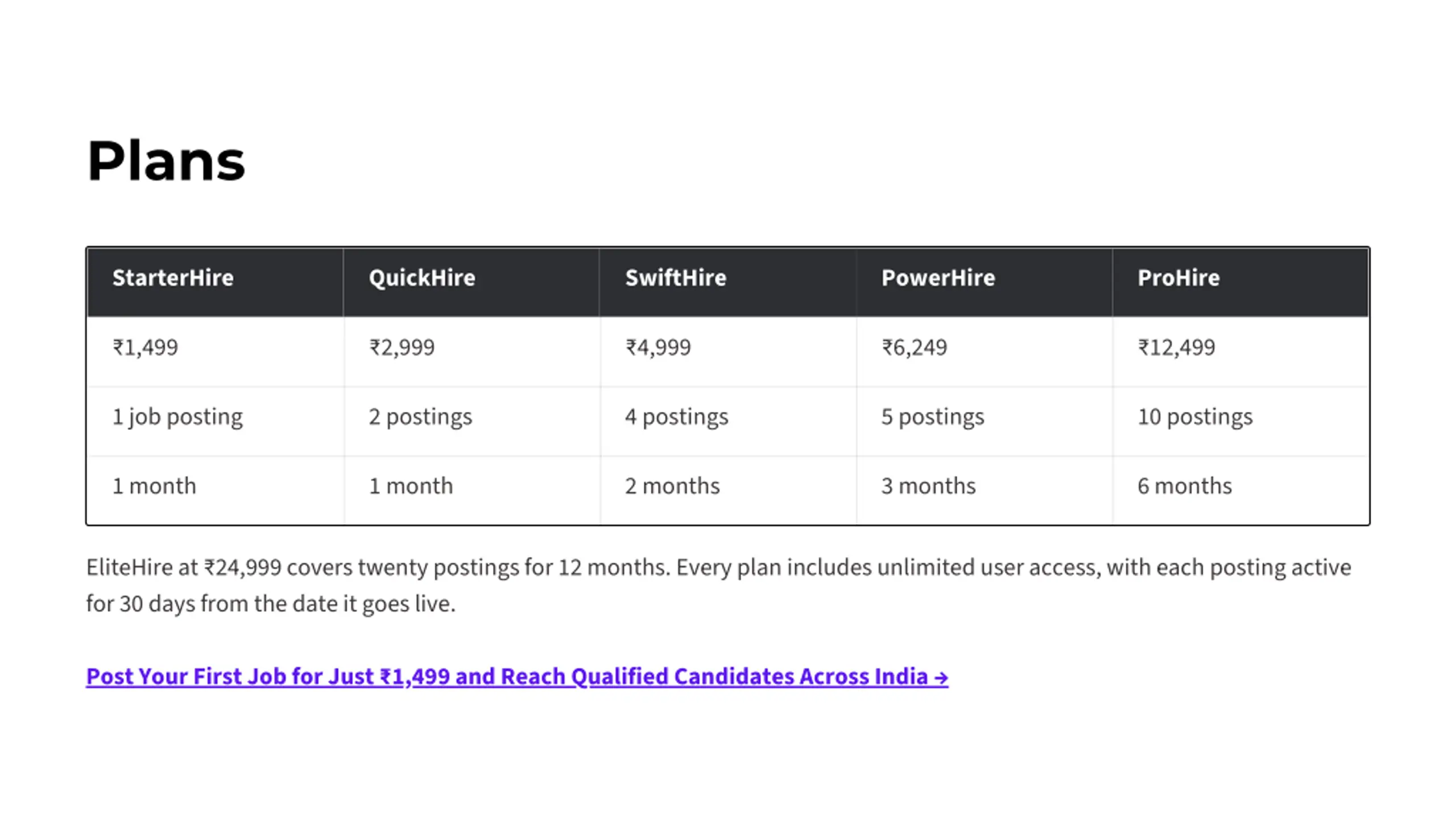The image size is (1456, 819).
Task: Click the Plans heading
Action: (166, 161)
